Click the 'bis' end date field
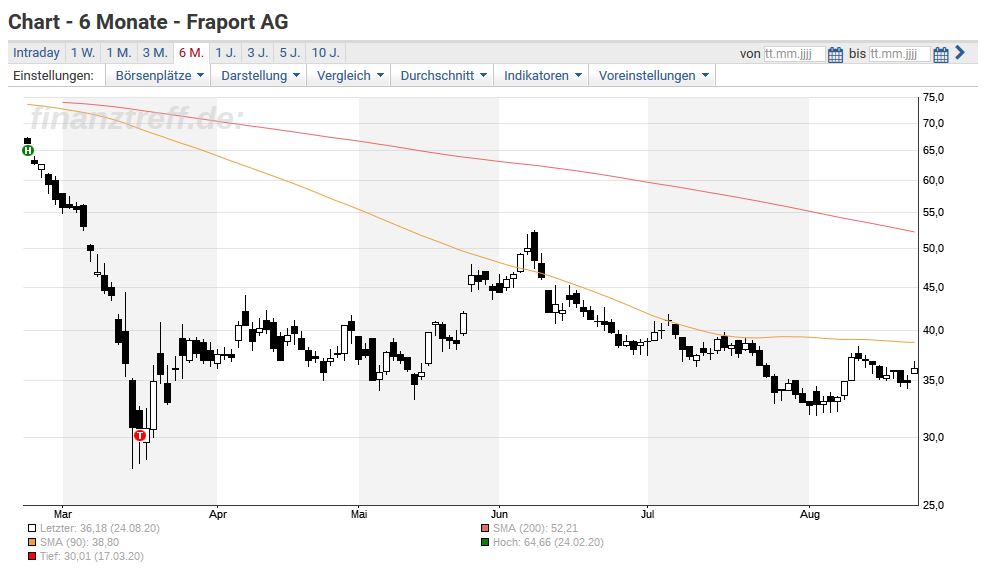 (x=899, y=54)
